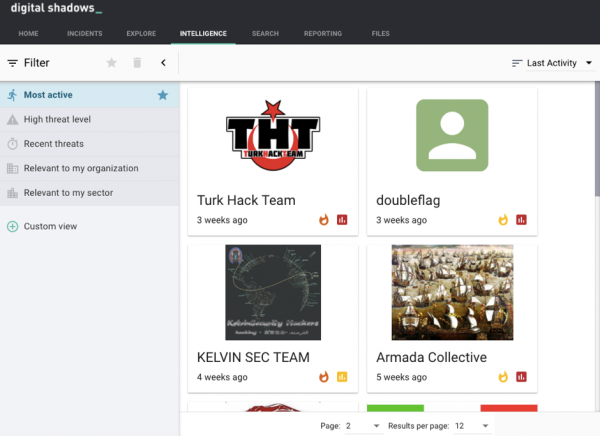Click the gray star favorite icon in filter bar
This screenshot has width=600, height=436.
click(111, 62)
